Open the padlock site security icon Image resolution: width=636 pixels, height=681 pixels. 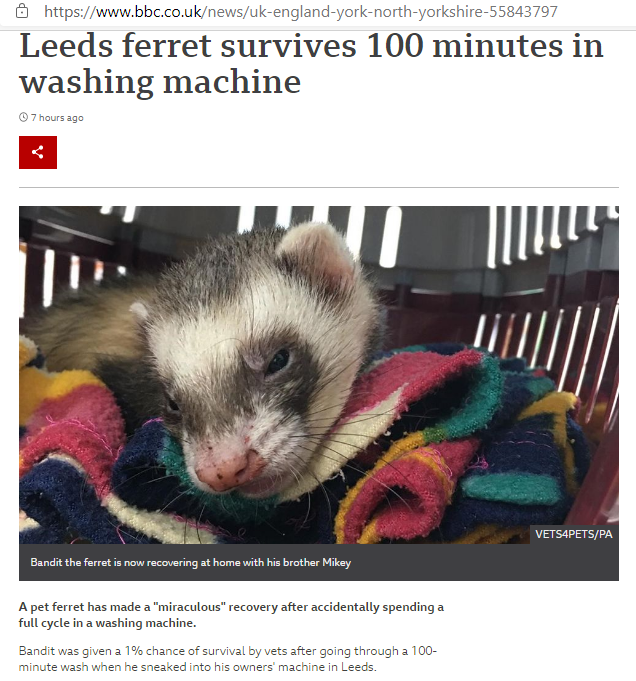tap(22, 11)
